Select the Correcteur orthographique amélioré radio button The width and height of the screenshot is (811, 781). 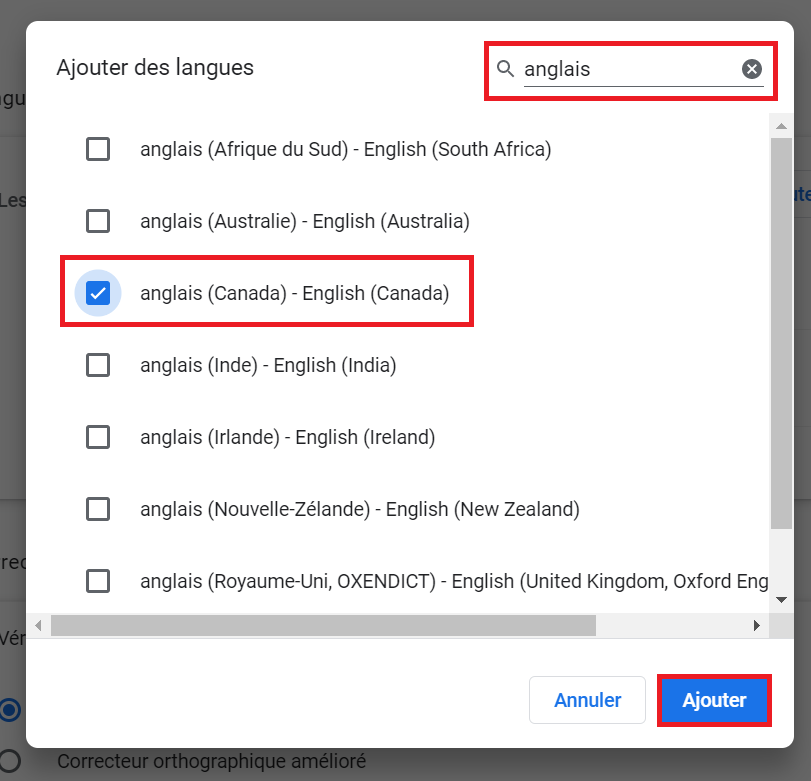[x=10, y=761]
